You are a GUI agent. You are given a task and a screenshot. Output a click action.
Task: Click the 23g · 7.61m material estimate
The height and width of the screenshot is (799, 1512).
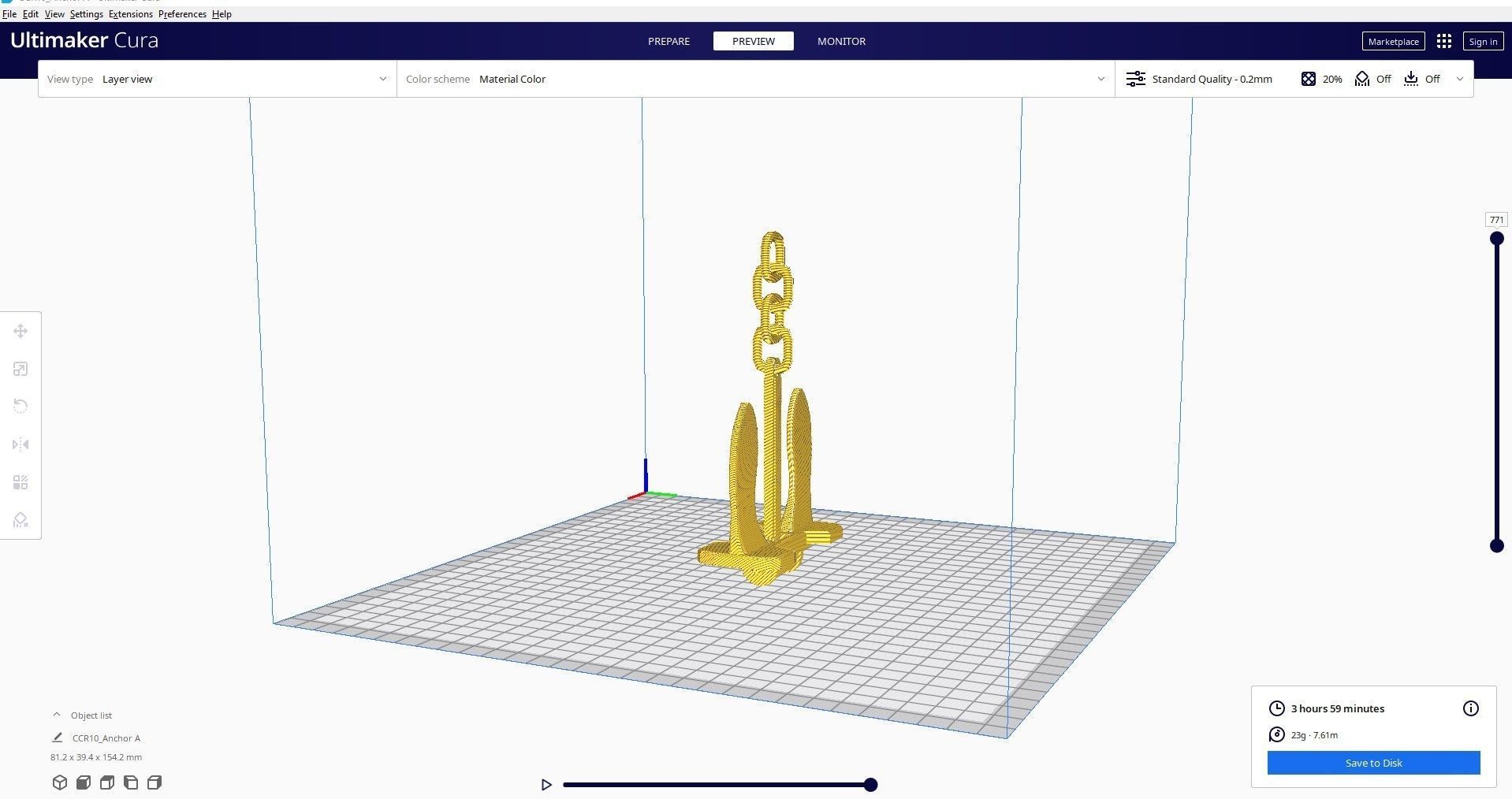pyautogui.click(x=1314, y=735)
